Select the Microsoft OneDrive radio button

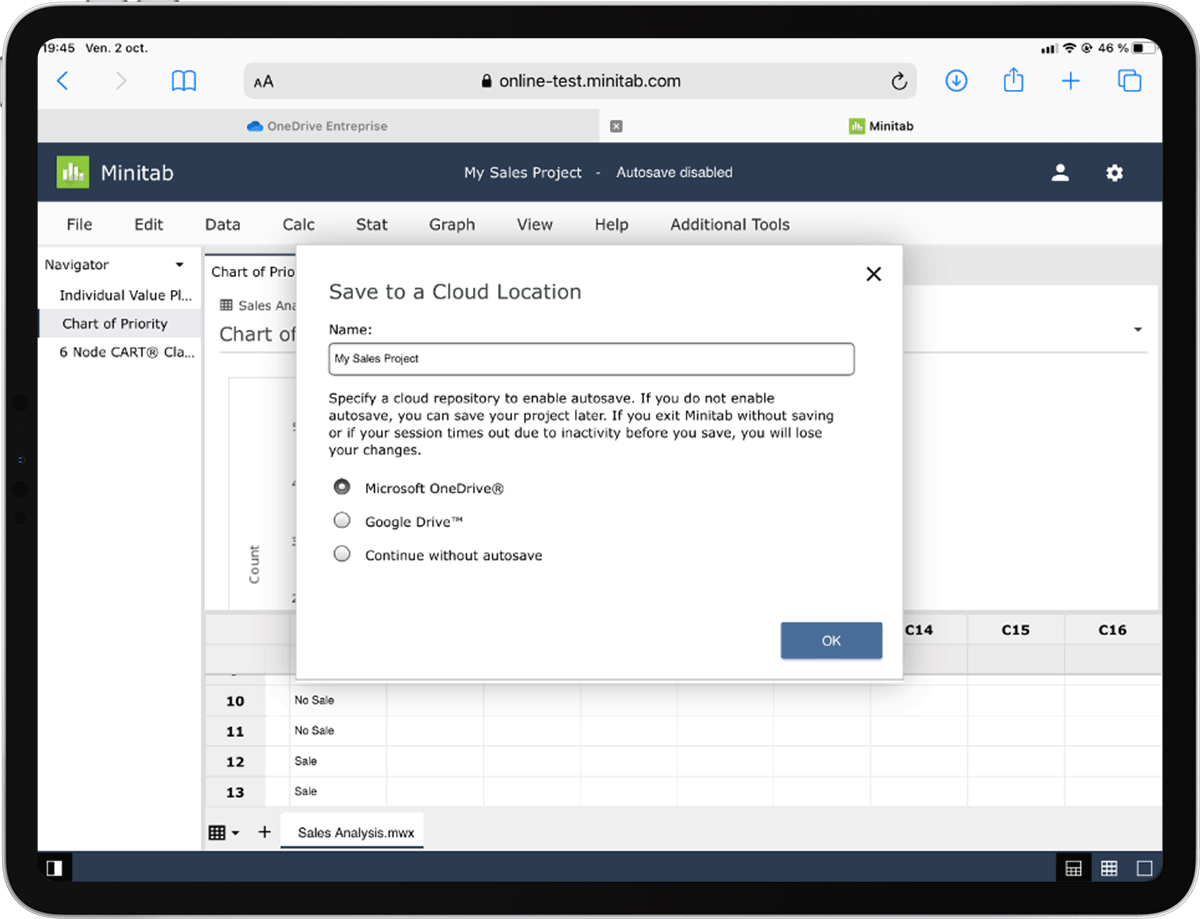341,487
